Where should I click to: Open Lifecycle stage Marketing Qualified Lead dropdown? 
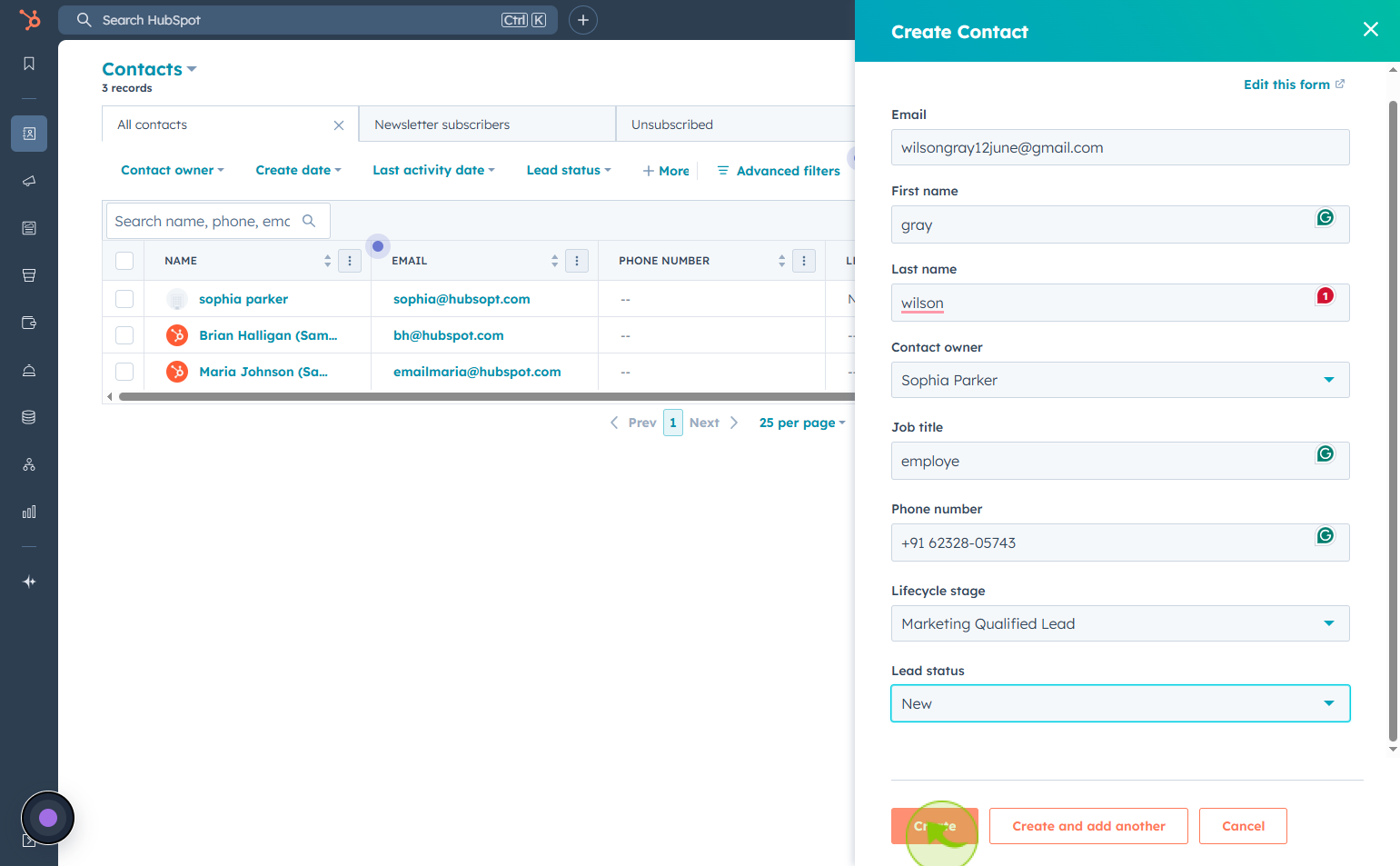tap(1120, 623)
